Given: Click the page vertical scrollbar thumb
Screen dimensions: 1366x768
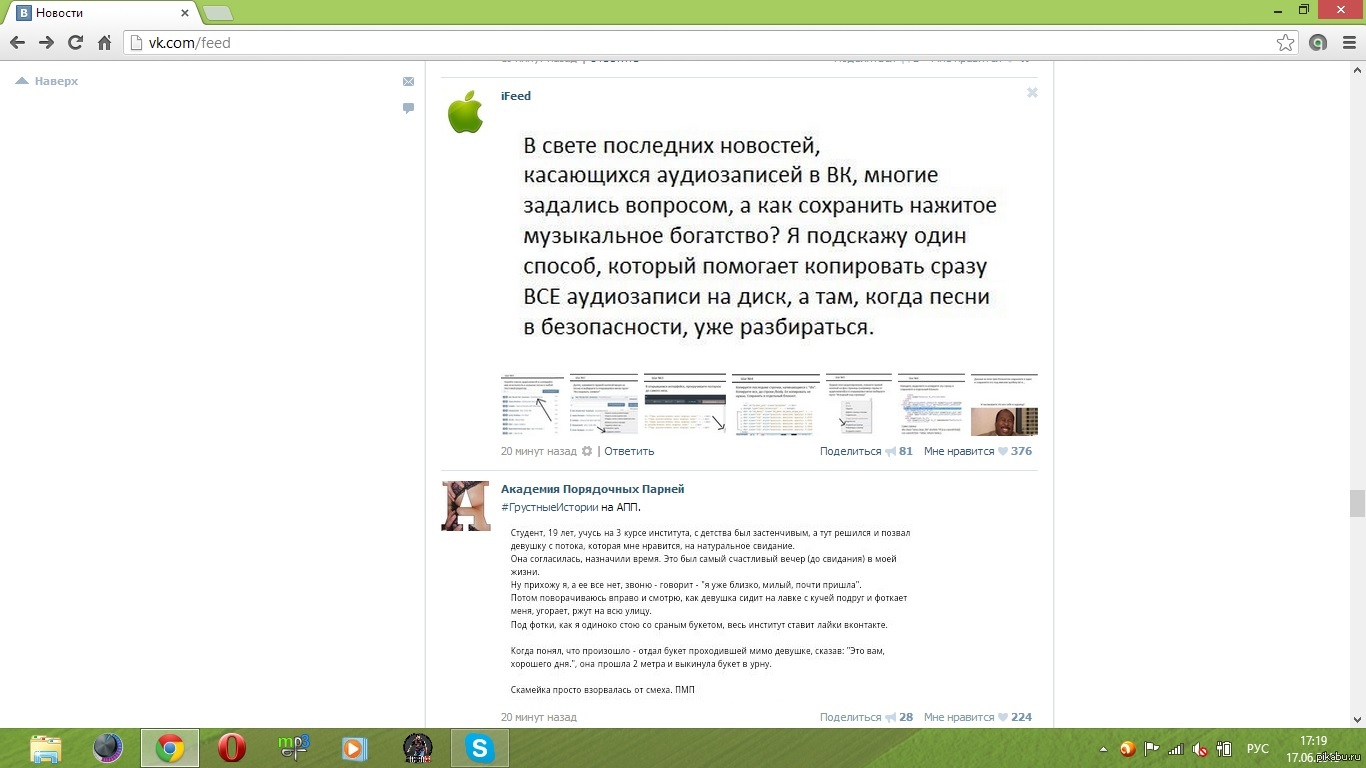Looking at the screenshot, I should coord(1357,503).
